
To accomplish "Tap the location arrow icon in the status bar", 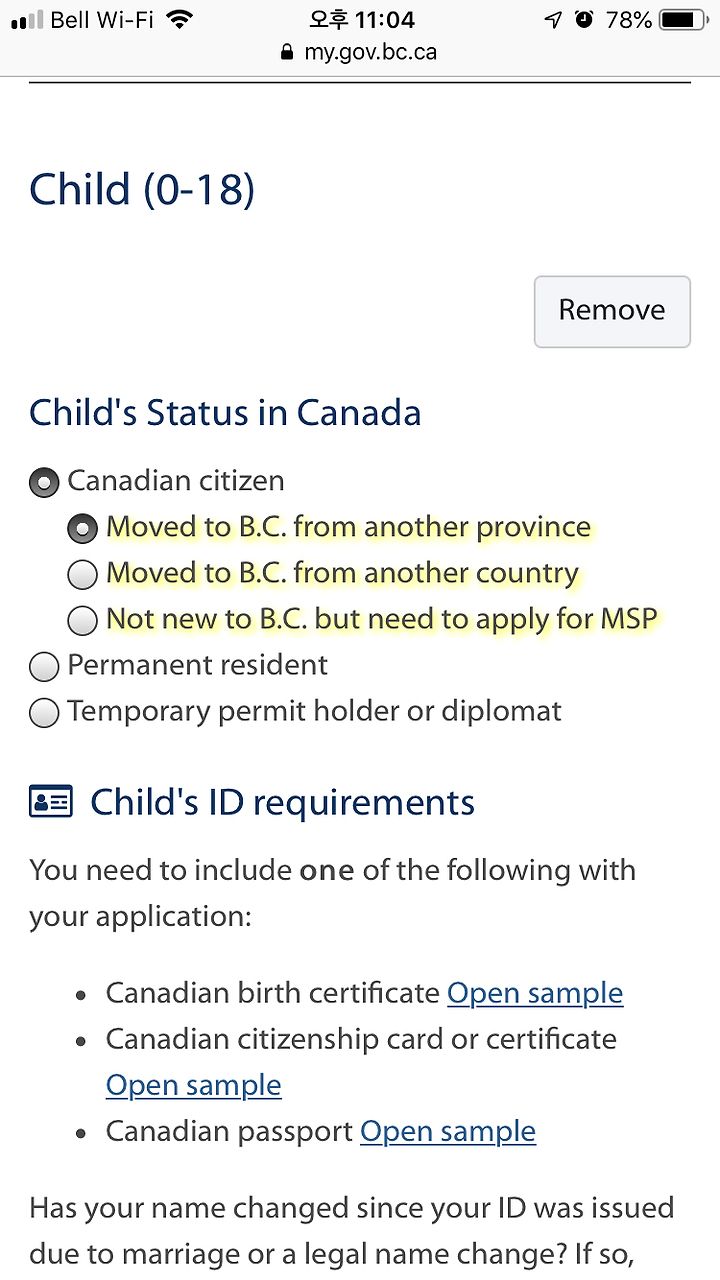I will tap(553, 19).
